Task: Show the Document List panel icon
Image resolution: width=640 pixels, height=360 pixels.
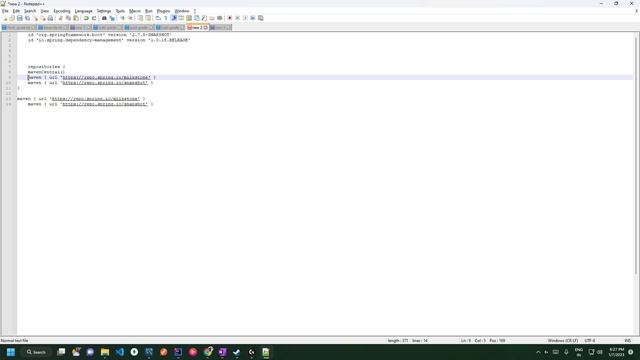Action: pos(197,18)
